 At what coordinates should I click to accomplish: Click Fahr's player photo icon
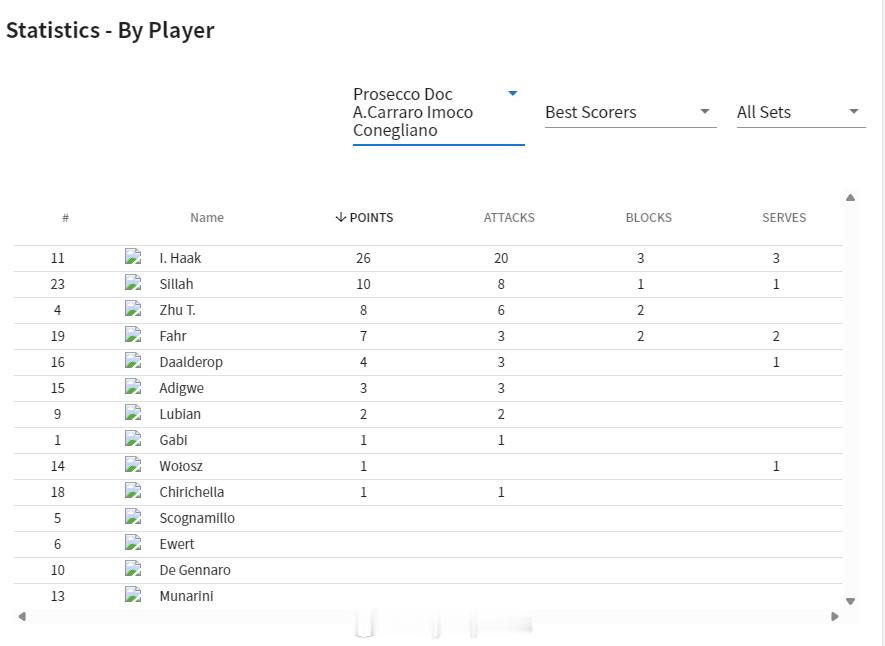133,335
